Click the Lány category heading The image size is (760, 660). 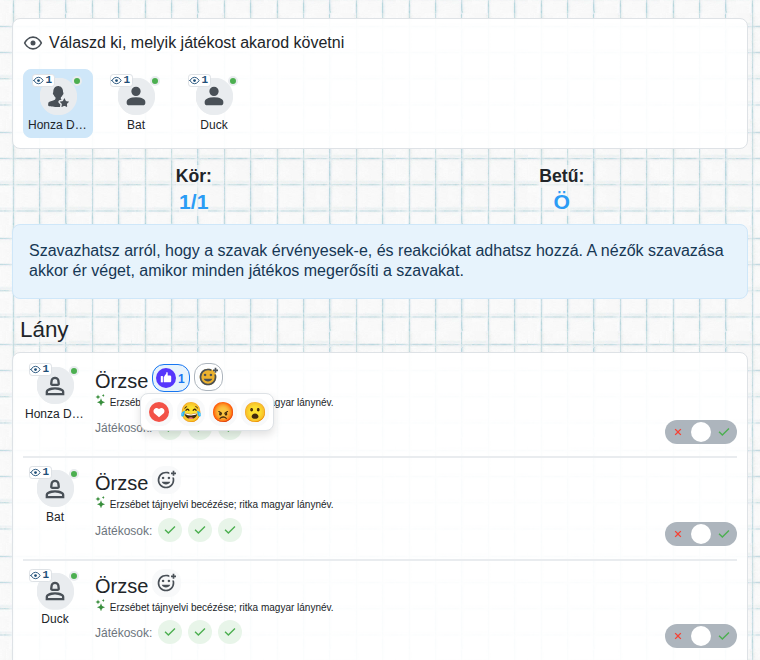(44, 330)
